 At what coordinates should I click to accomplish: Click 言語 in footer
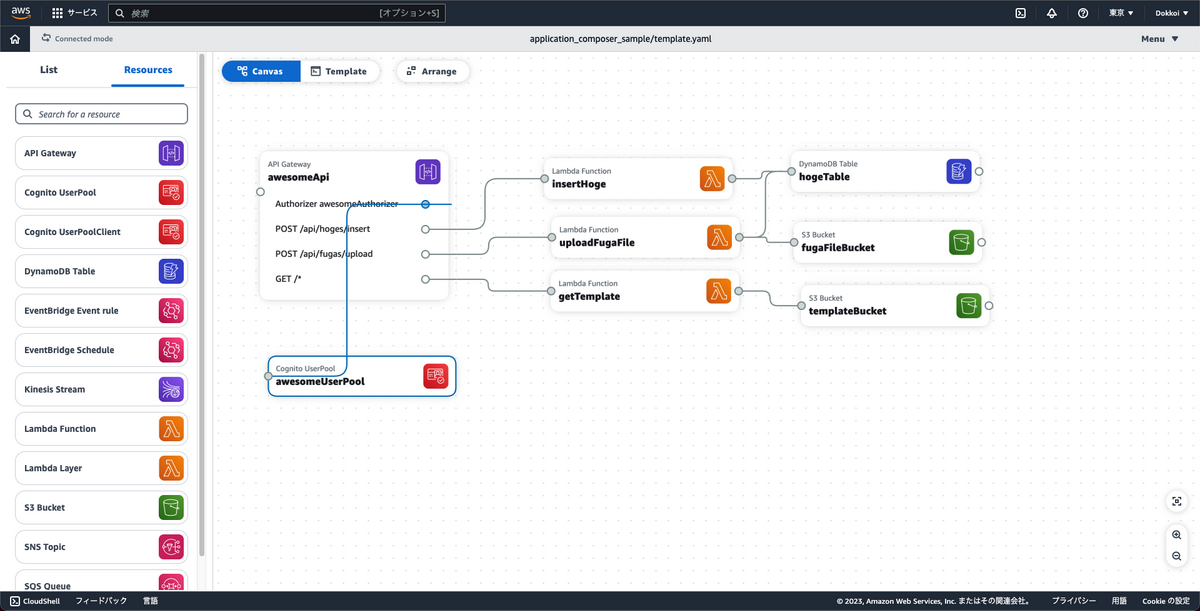(151, 601)
